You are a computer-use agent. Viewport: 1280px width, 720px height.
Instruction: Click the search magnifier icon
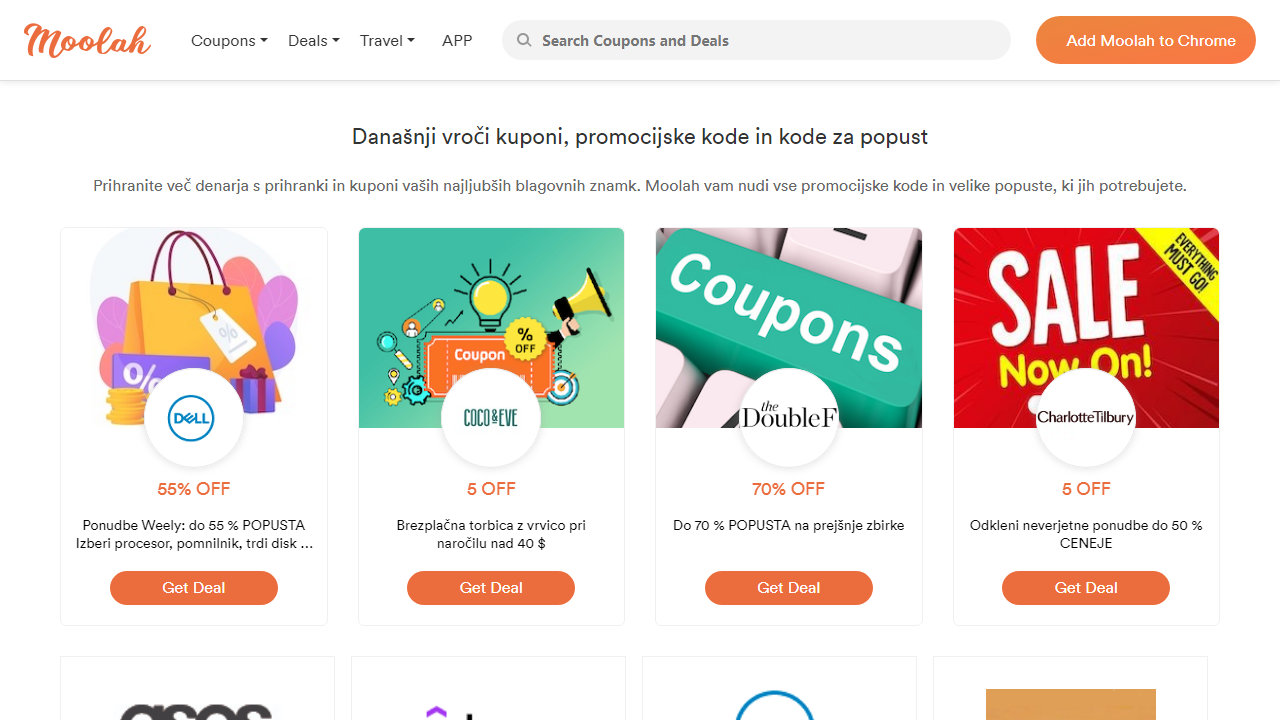[524, 40]
